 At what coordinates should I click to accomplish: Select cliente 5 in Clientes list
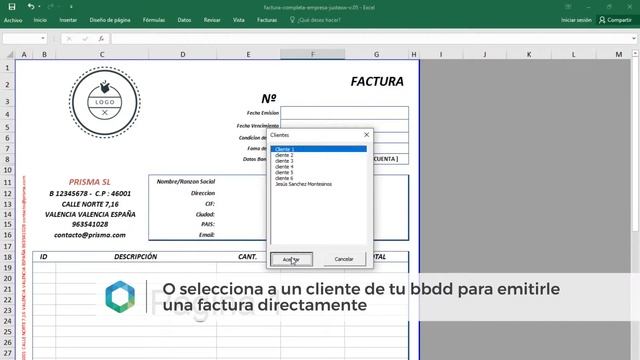(x=319, y=172)
